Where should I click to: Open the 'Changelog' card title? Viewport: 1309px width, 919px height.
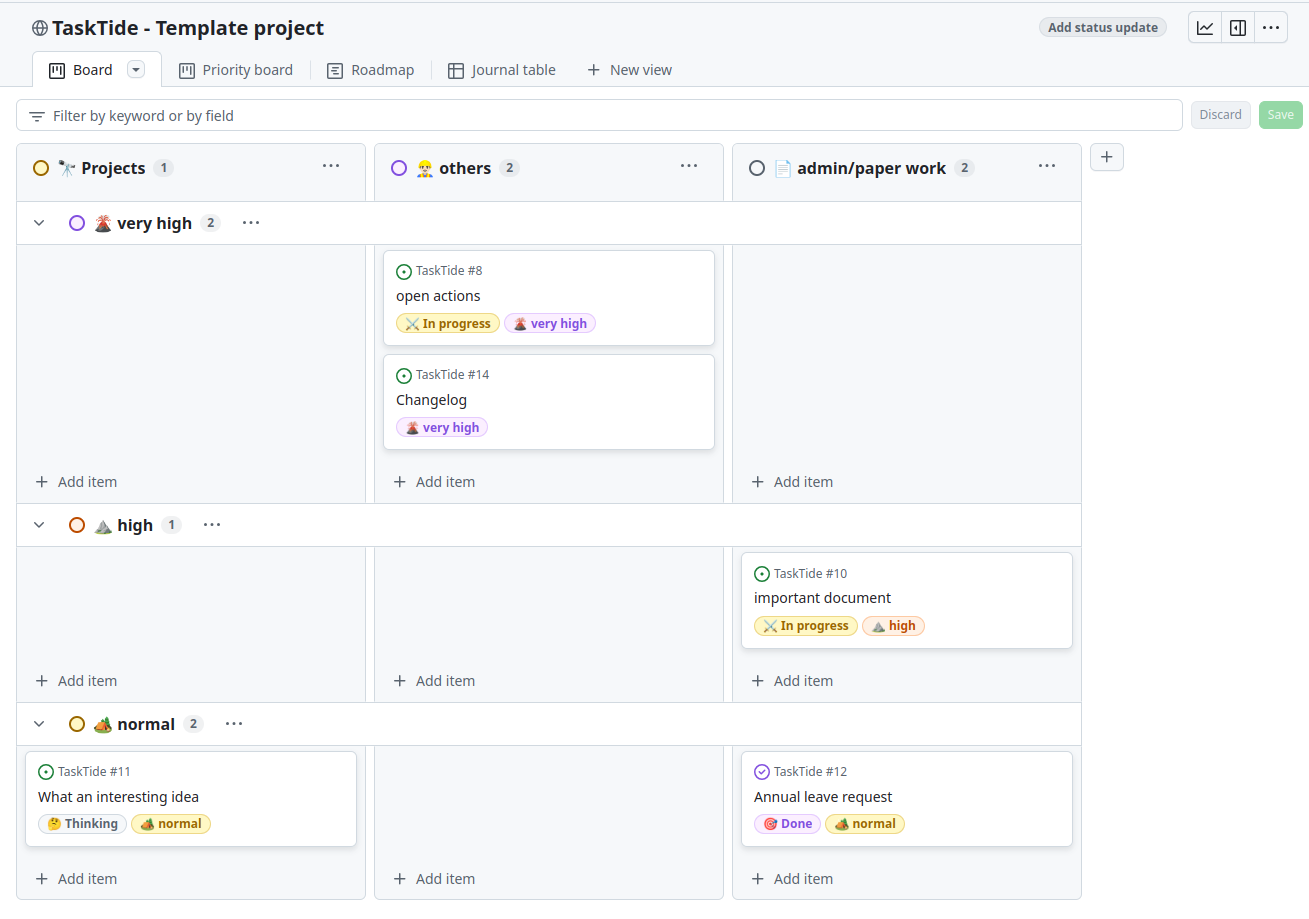pos(431,400)
